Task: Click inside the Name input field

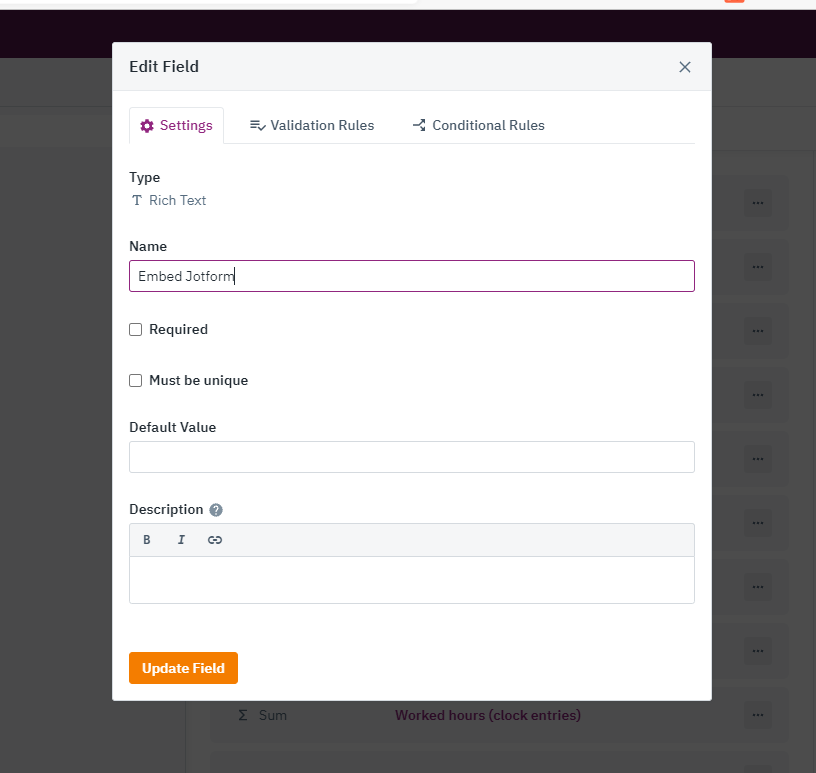Action: (411, 276)
